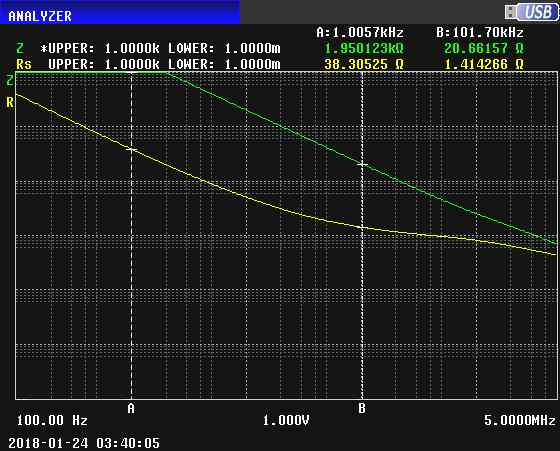This screenshot has height=451, width=560.
Task: Click the Z UPPER limit value 1.0000k
Action: pyautogui.click(x=132, y=48)
